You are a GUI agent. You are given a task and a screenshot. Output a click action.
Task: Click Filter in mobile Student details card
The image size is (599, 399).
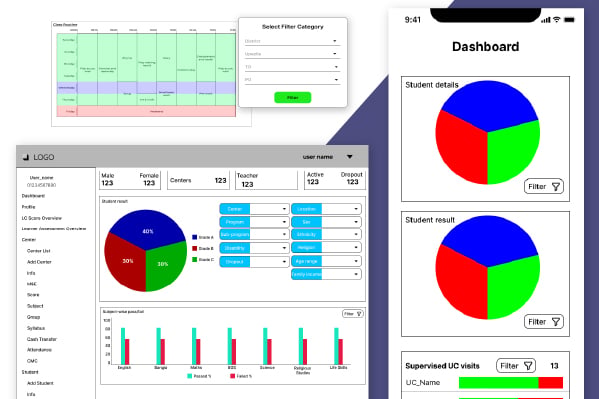(544, 187)
